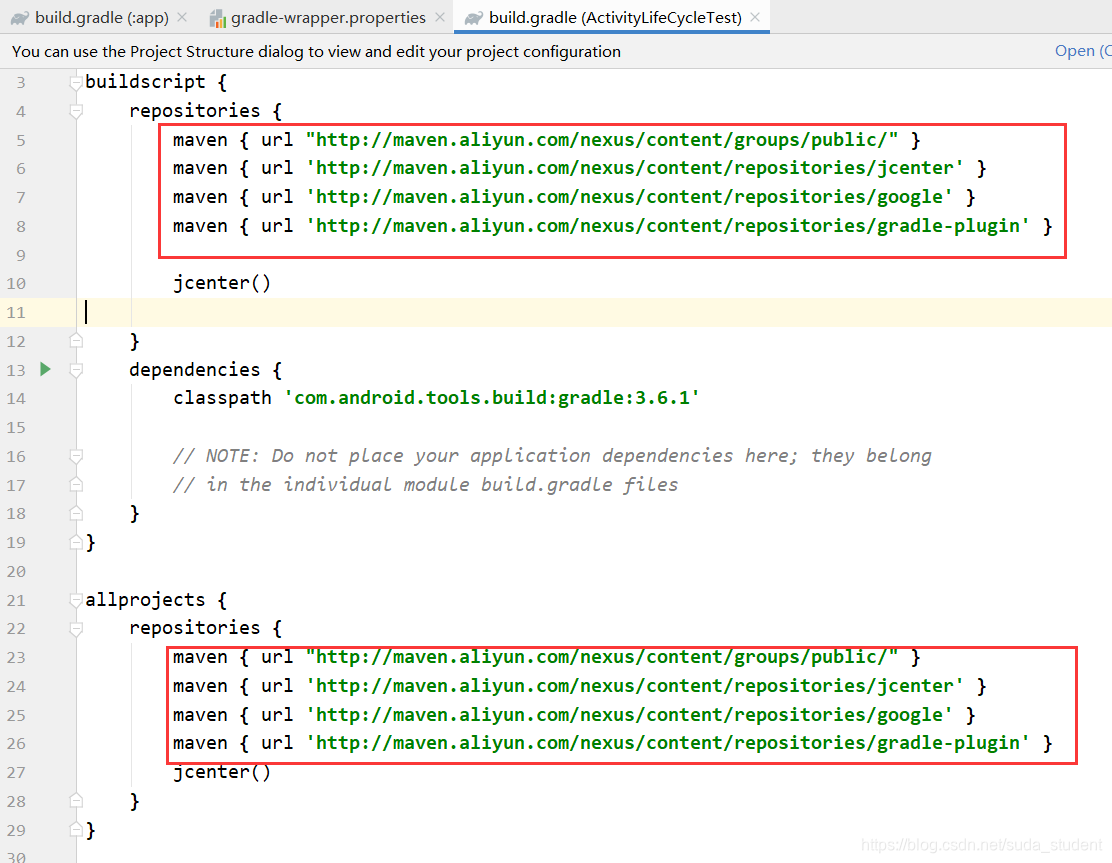The image size is (1112, 863).
Task: Click the buildscript keyword on line 3
Action: click(145, 82)
